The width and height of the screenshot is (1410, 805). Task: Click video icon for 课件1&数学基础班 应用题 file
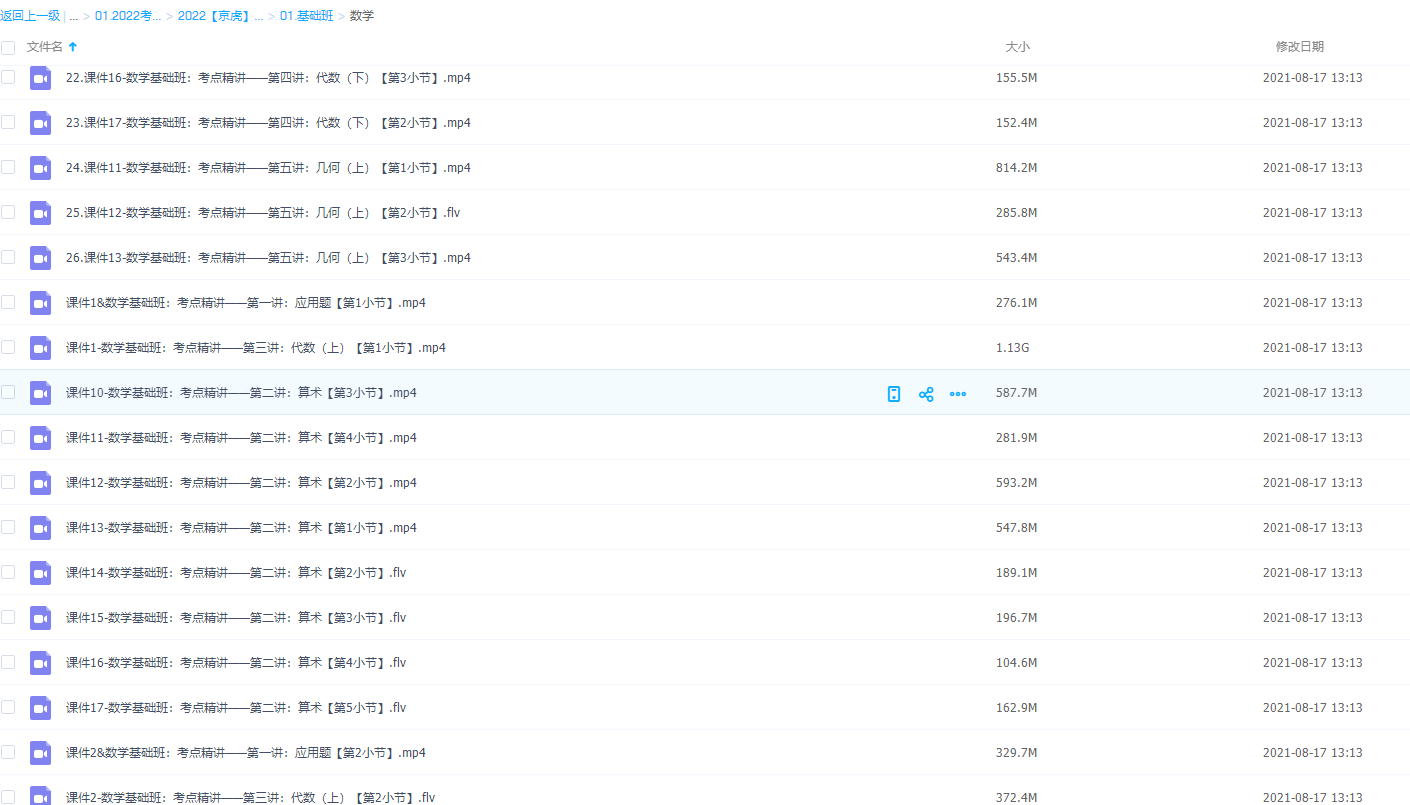point(40,303)
